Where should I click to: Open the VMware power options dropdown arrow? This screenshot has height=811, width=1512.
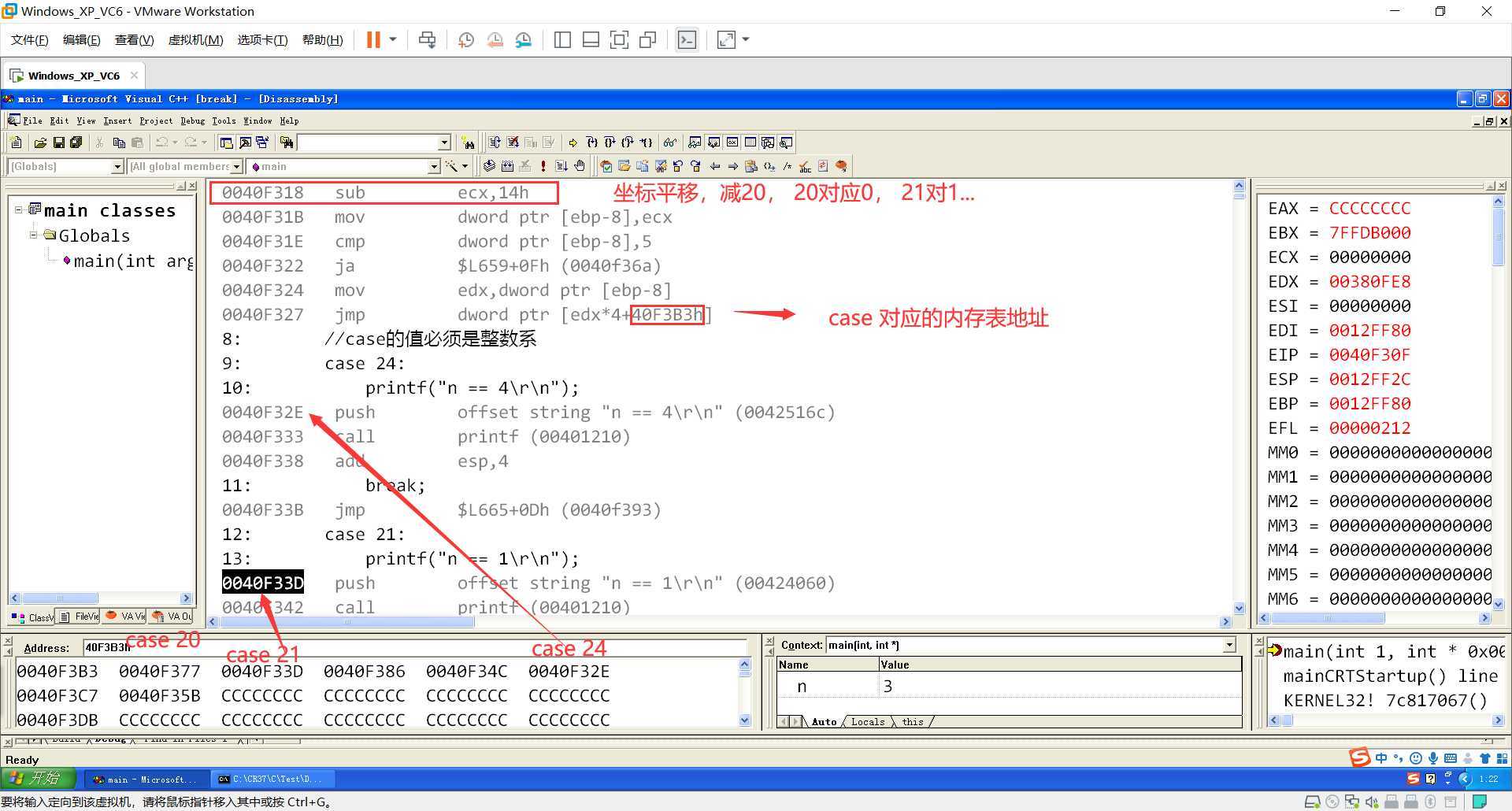click(x=392, y=39)
